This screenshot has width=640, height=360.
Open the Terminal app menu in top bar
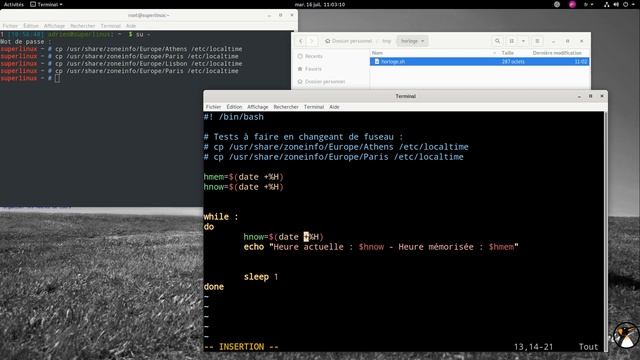tap(46, 4)
